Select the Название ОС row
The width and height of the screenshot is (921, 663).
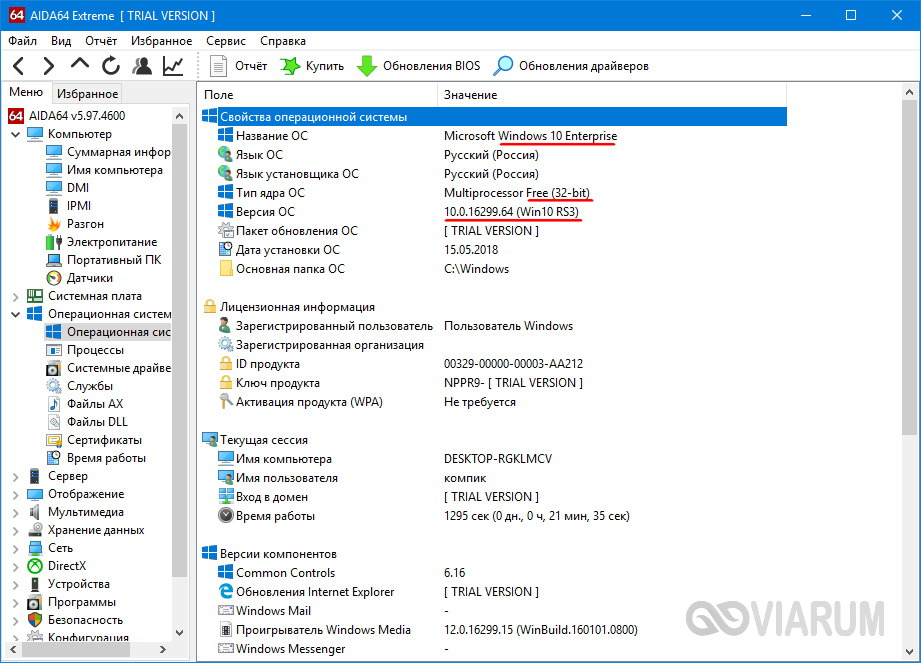point(493,136)
